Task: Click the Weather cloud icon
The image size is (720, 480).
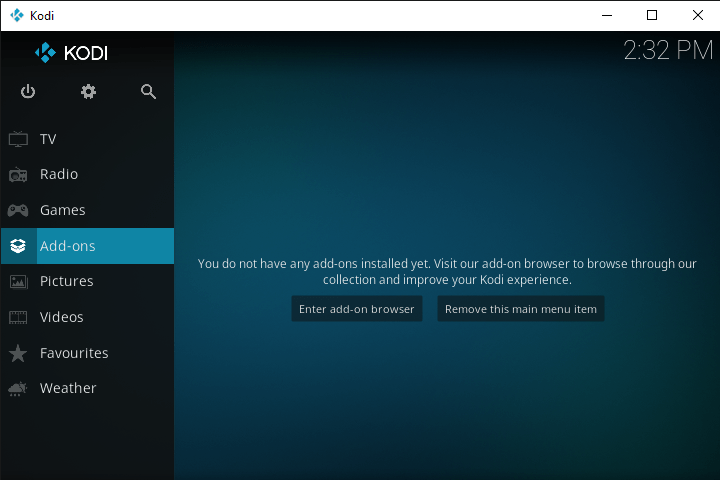Action: 18,389
